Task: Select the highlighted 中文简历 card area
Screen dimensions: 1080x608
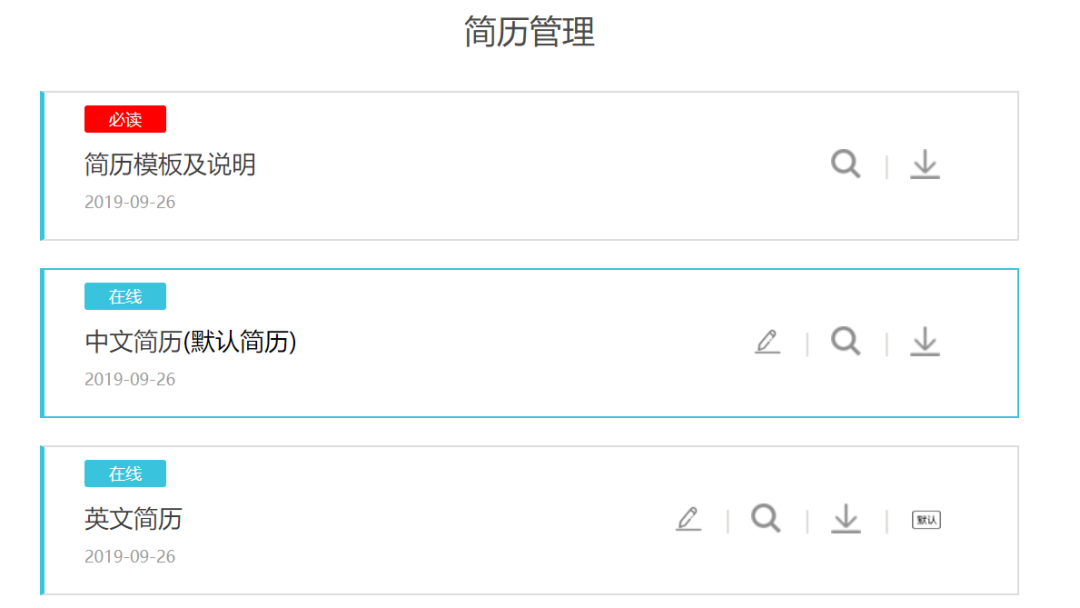Action: (x=529, y=343)
